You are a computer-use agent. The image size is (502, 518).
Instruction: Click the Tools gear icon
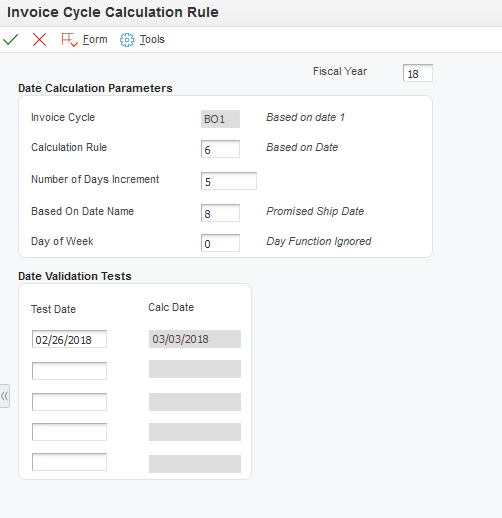click(127, 40)
